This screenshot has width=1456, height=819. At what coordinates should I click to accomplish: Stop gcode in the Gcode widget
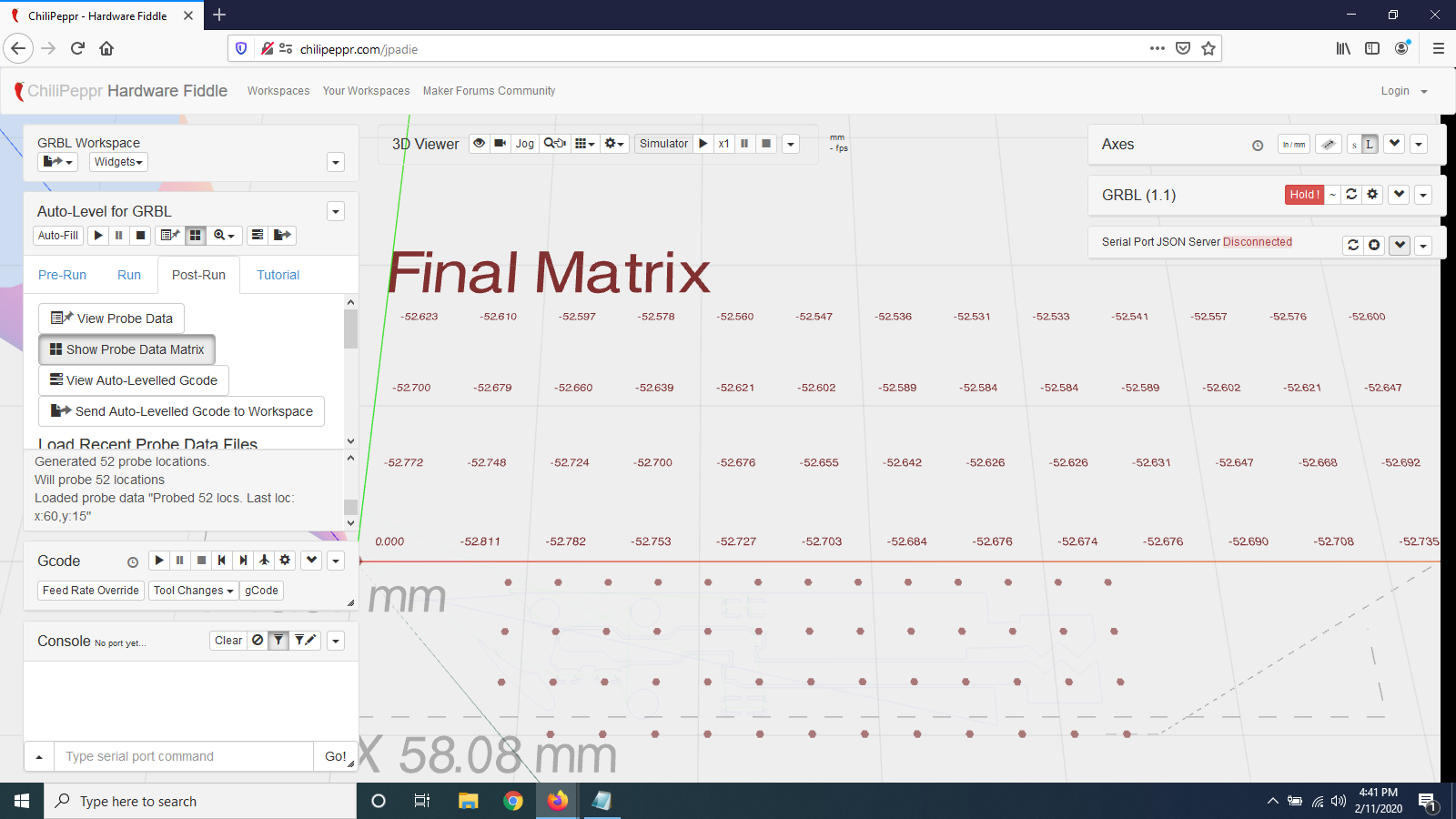coord(201,561)
